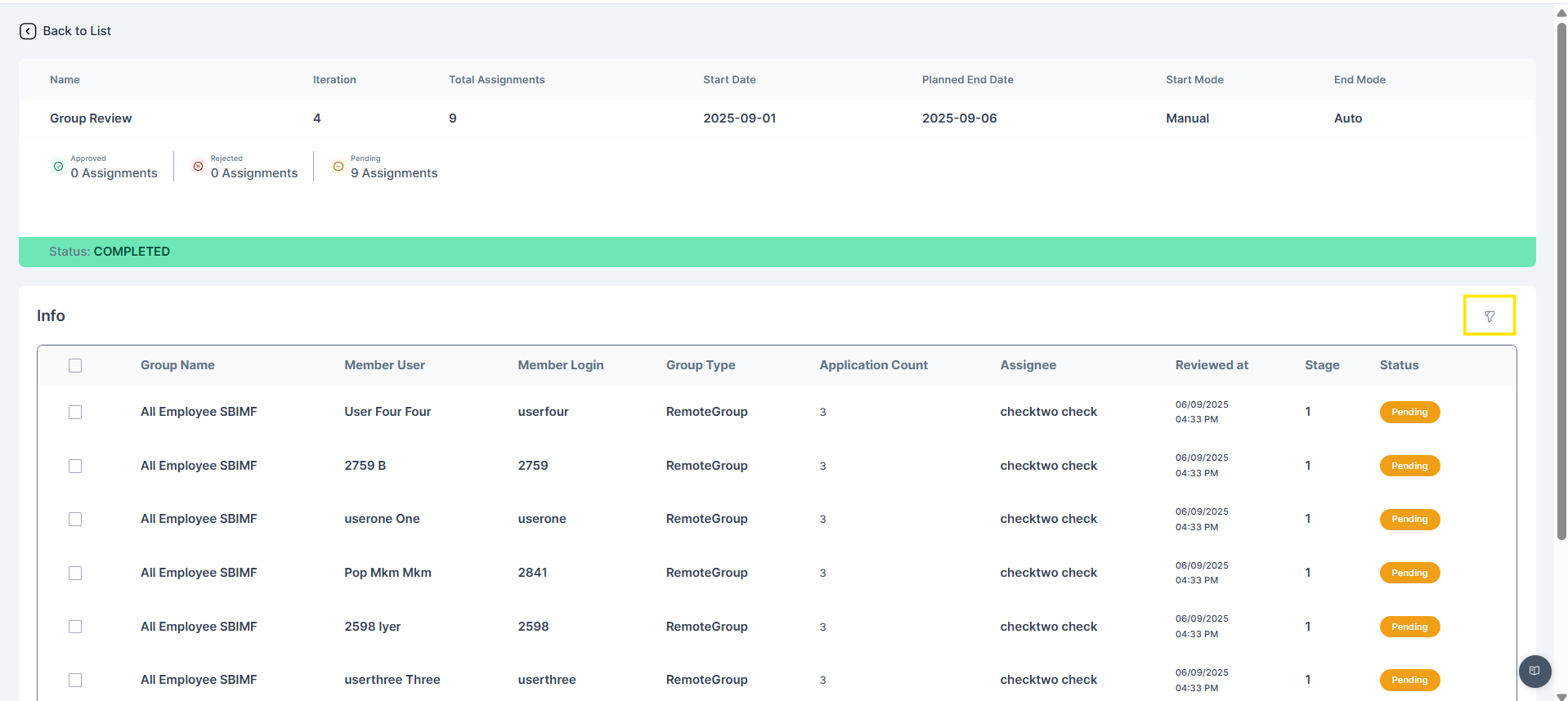The image size is (1568, 701).
Task: Click the Manual start mode value
Action: [1187, 118]
